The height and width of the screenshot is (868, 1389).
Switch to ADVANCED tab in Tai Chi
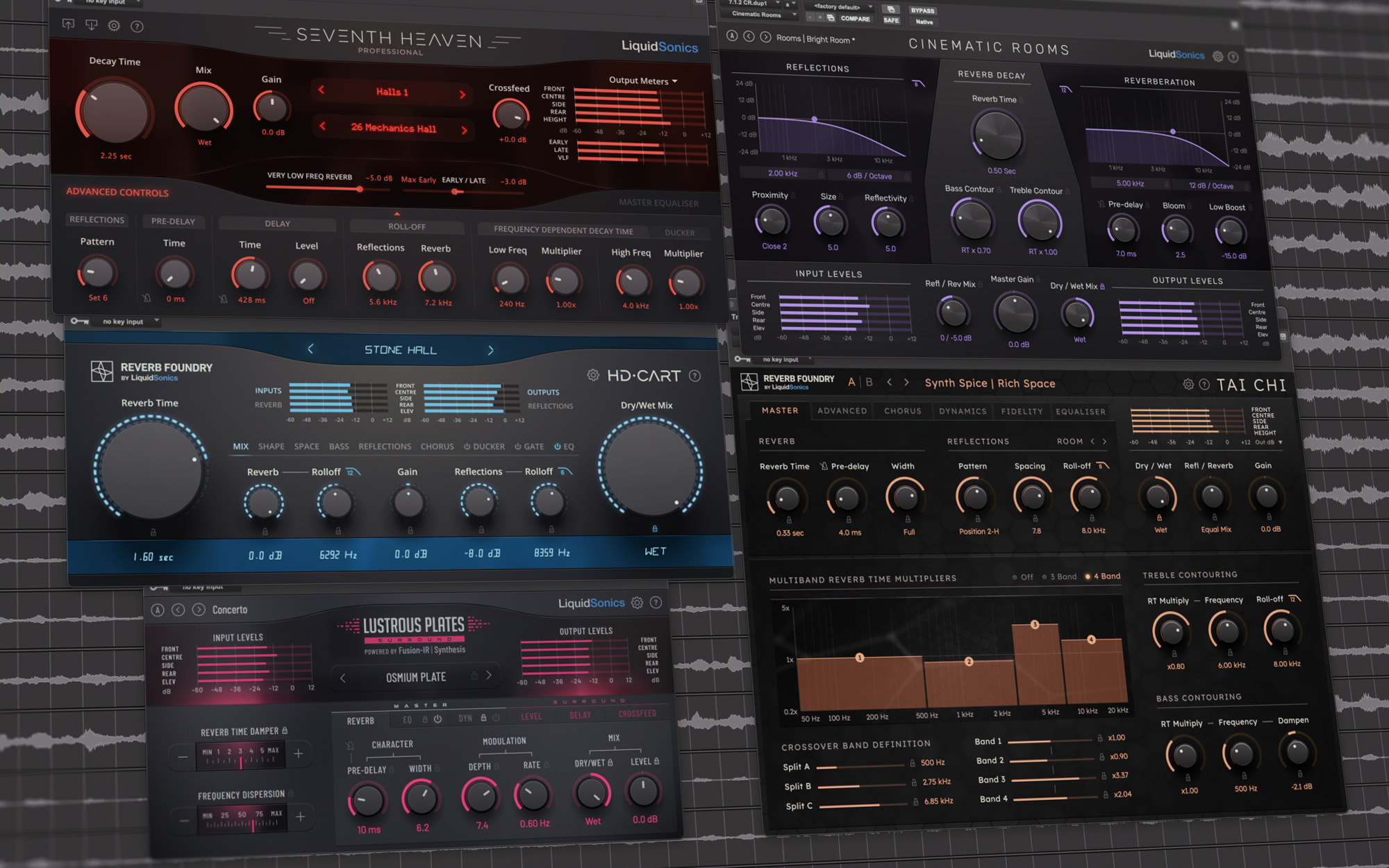(842, 411)
